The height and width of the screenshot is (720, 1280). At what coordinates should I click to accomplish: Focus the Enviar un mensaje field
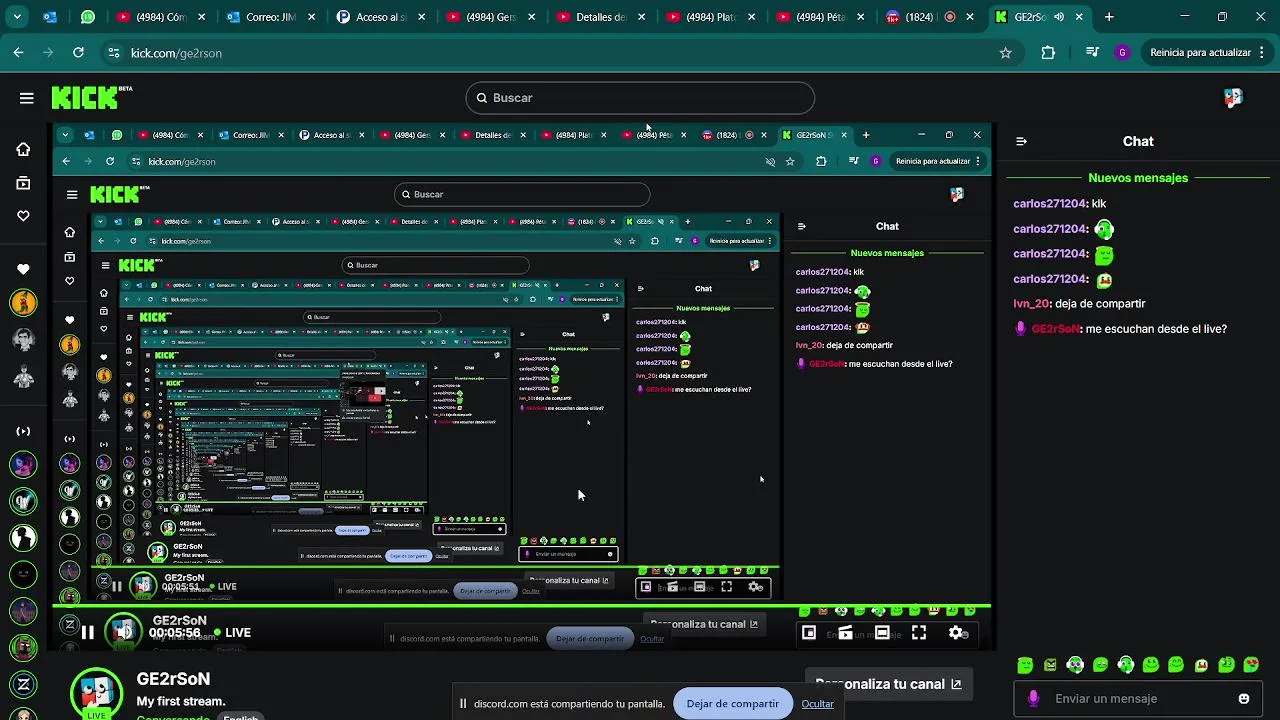coord(1137,699)
